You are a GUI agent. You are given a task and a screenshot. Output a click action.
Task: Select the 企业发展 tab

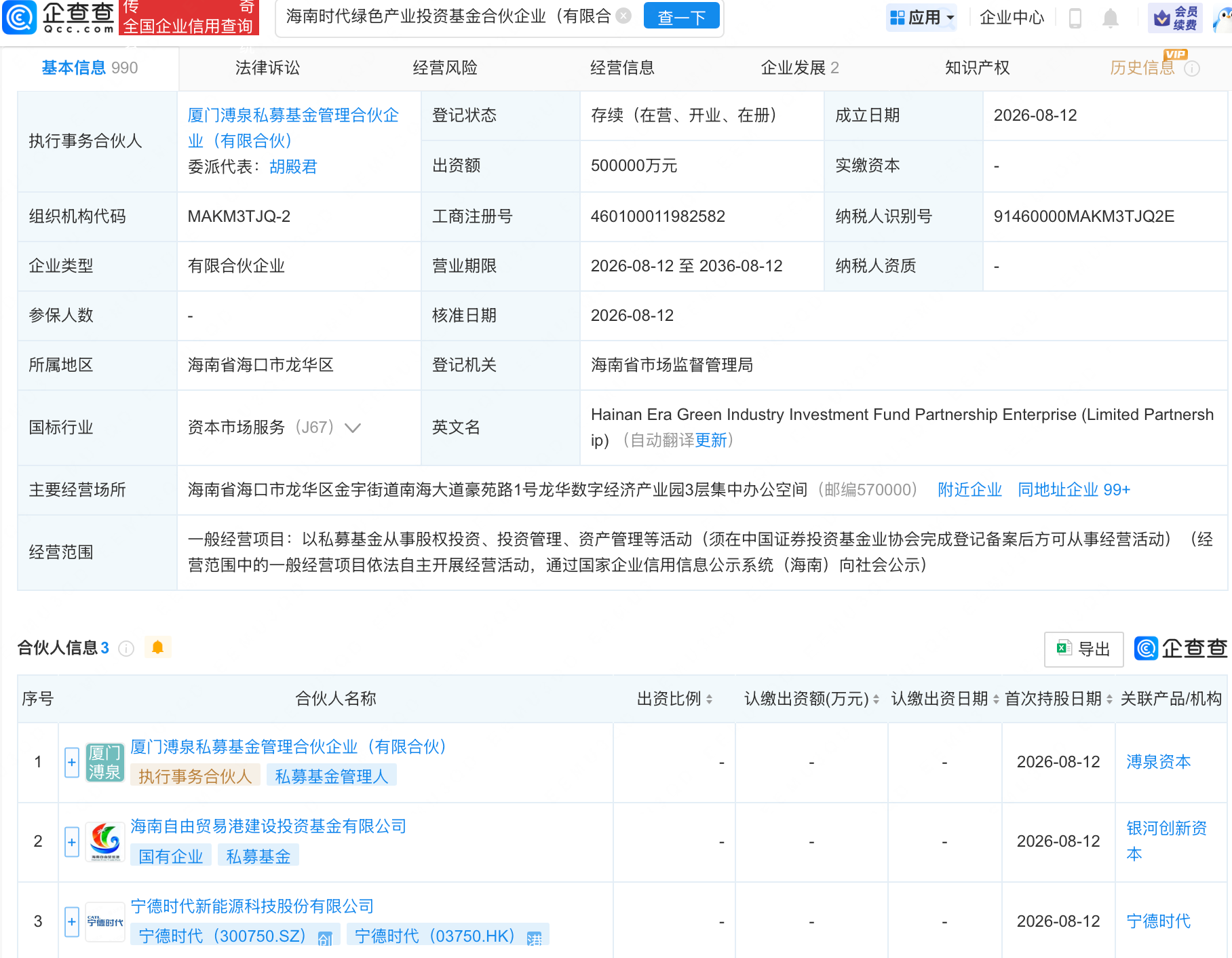point(800,68)
